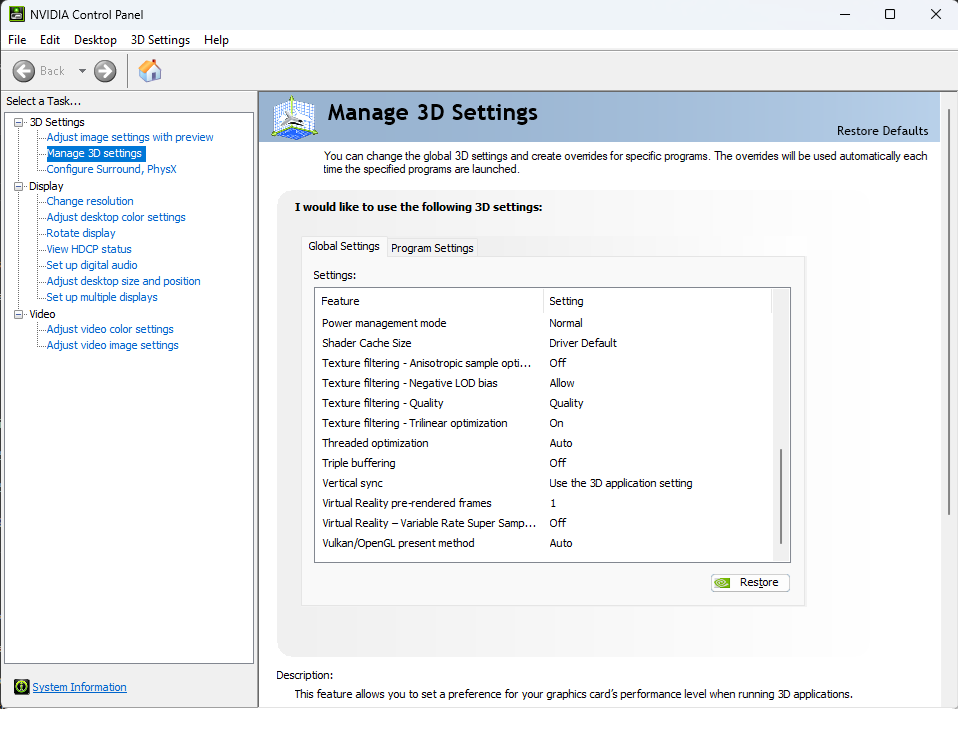Select the Shader Cache Size row

(x=544, y=343)
